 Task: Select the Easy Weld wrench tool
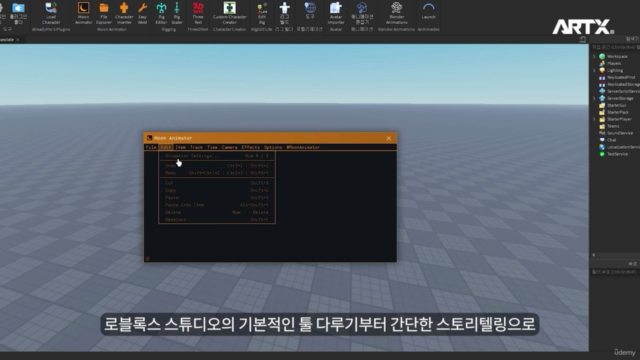[142, 13]
